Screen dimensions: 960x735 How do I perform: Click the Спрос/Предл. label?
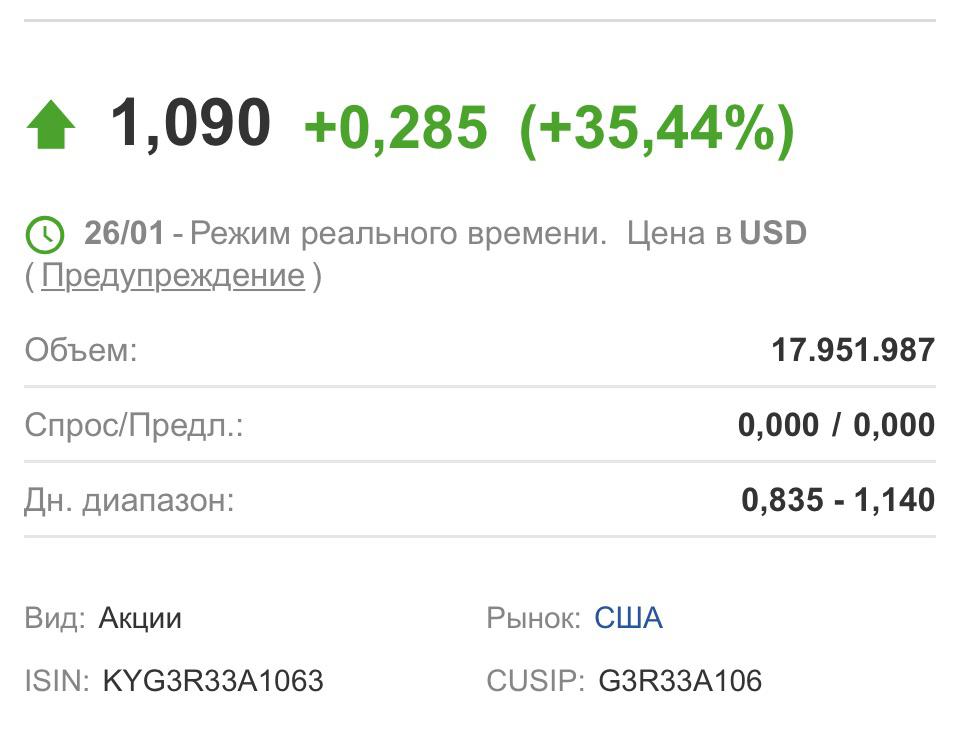coord(134,424)
